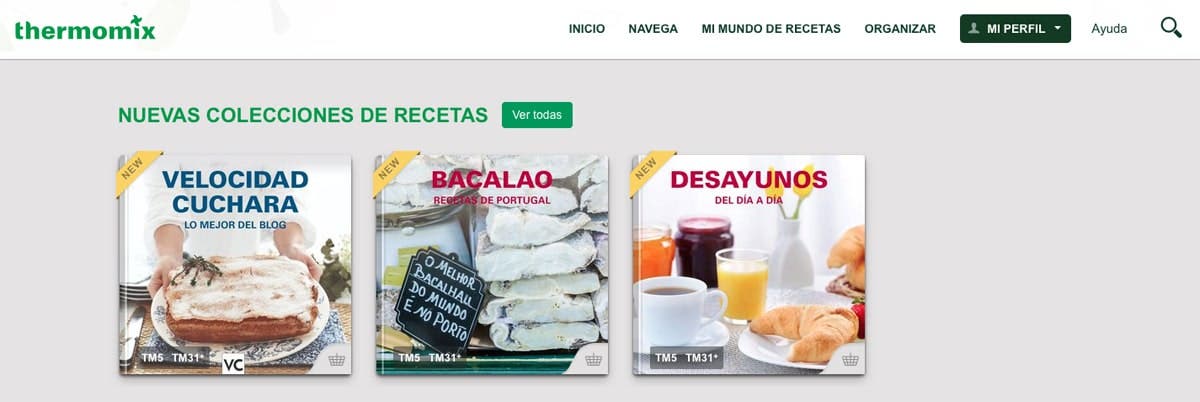Open the Ayuda link
The width and height of the screenshot is (1200, 402).
coord(1109,29)
